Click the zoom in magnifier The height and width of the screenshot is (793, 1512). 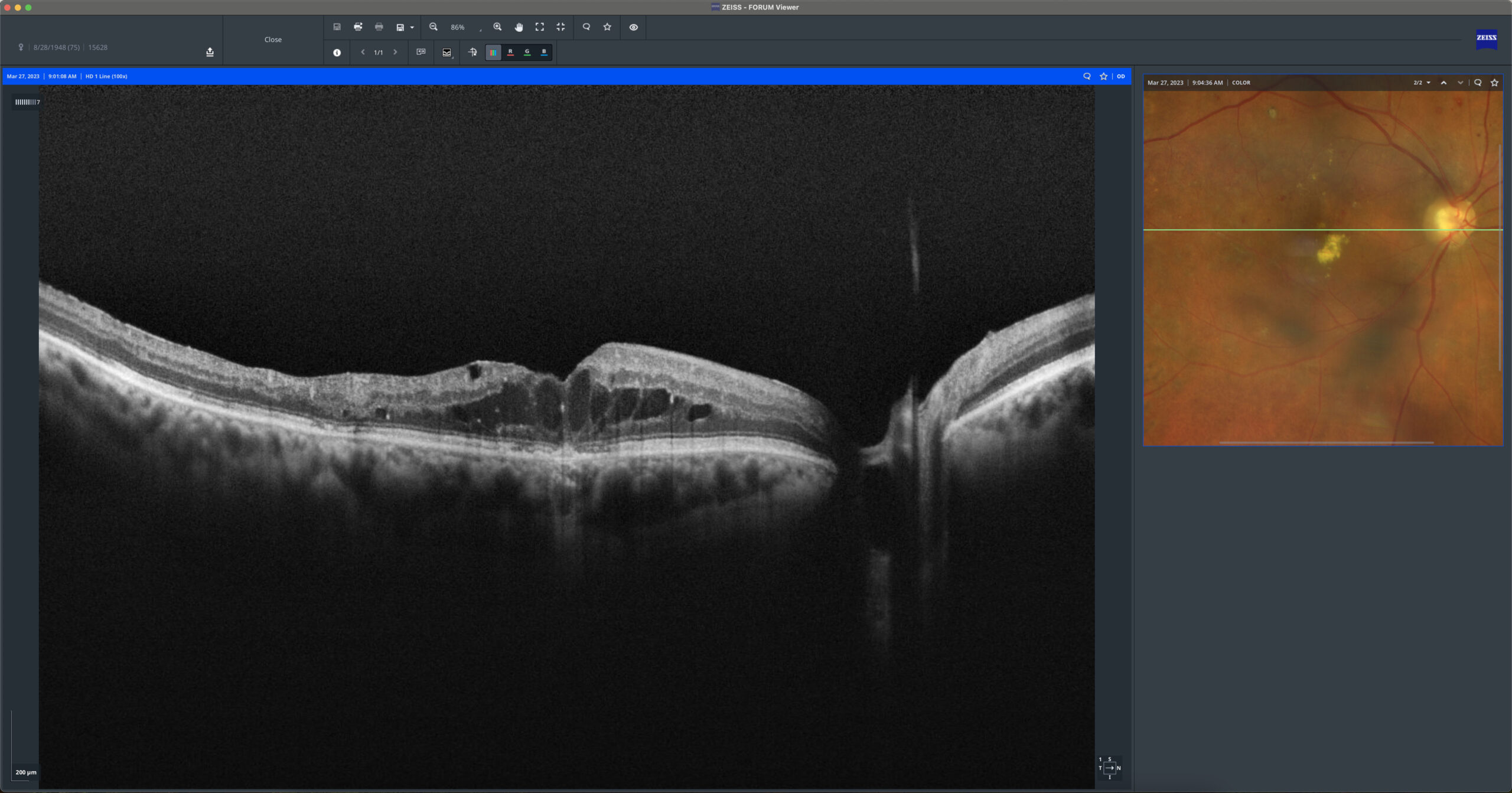click(x=497, y=27)
